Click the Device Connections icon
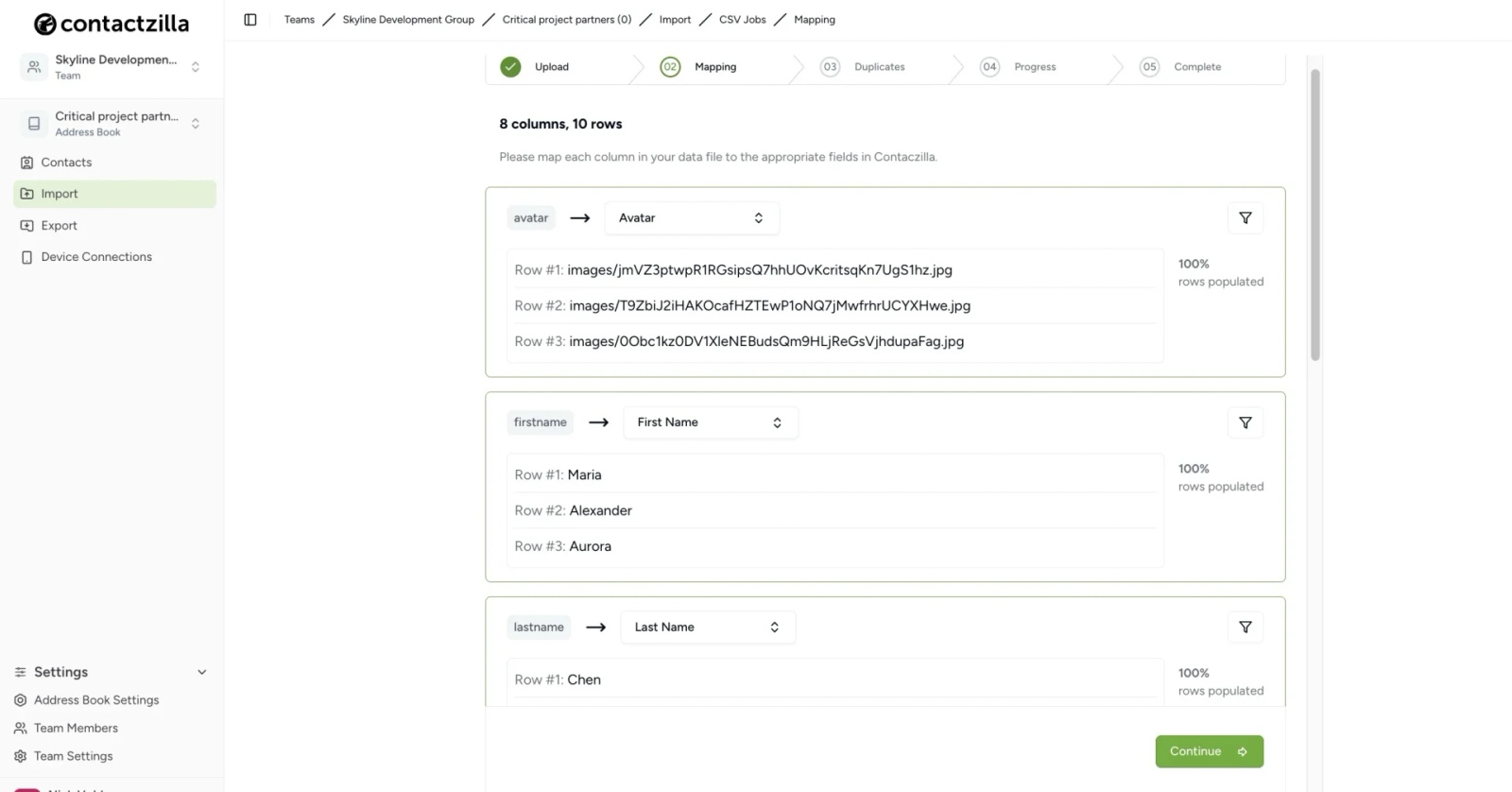The height and width of the screenshot is (792, 1512). (26, 257)
